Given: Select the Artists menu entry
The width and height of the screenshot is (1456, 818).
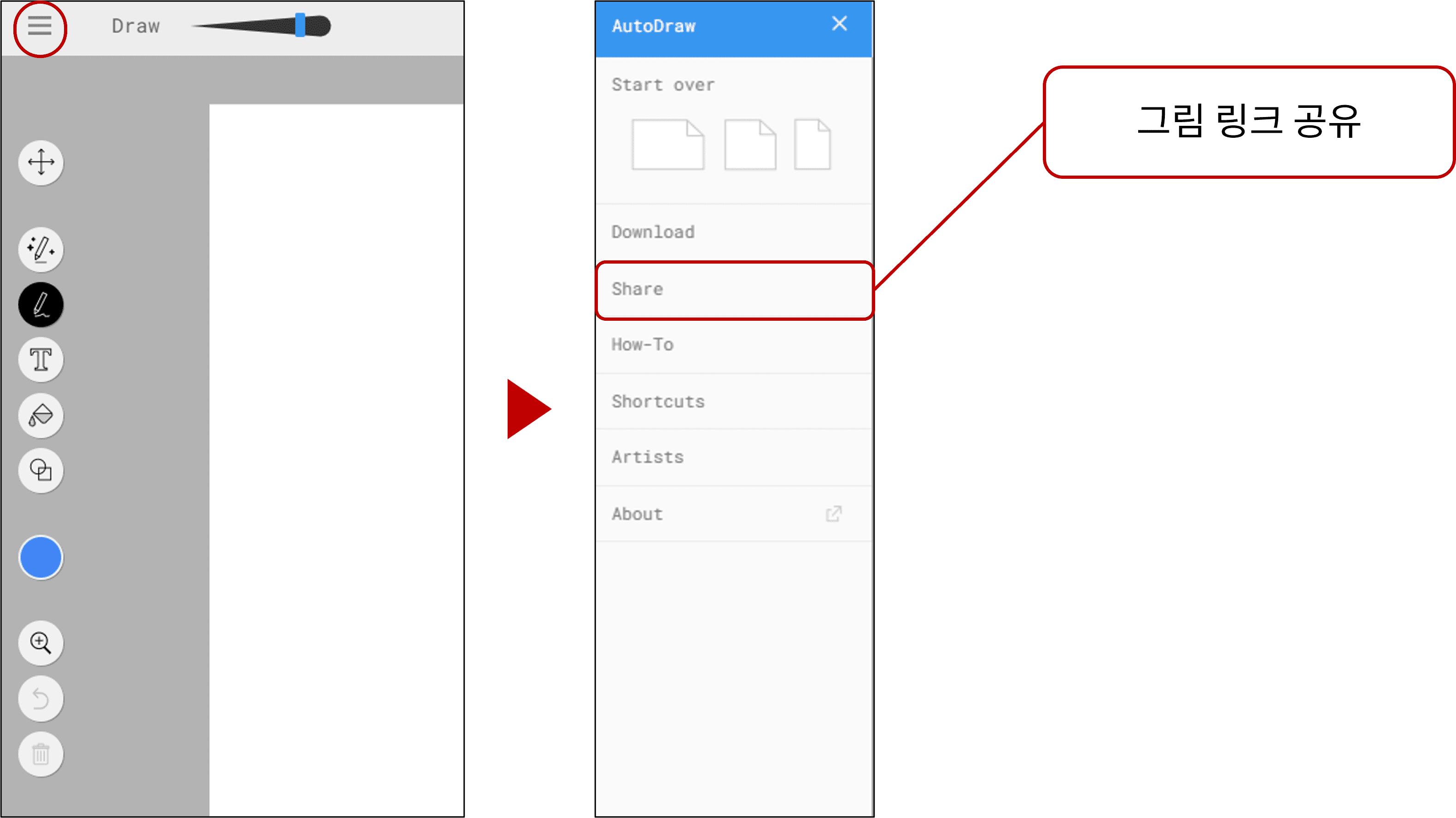Looking at the screenshot, I should (647, 457).
